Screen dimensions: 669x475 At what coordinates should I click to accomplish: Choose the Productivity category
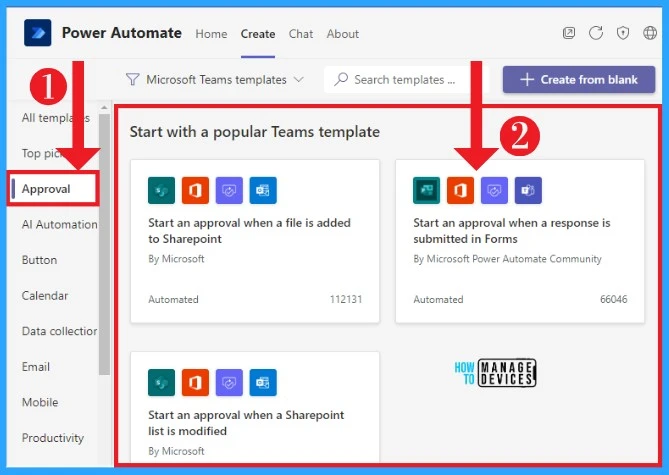coord(52,438)
